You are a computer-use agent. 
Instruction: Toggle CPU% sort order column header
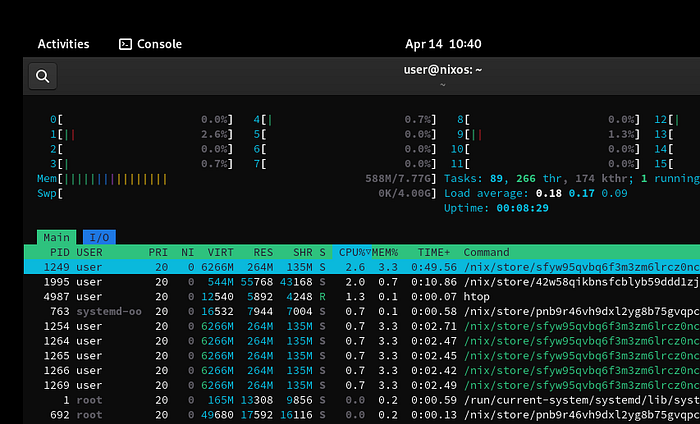click(x=352, y=252)
